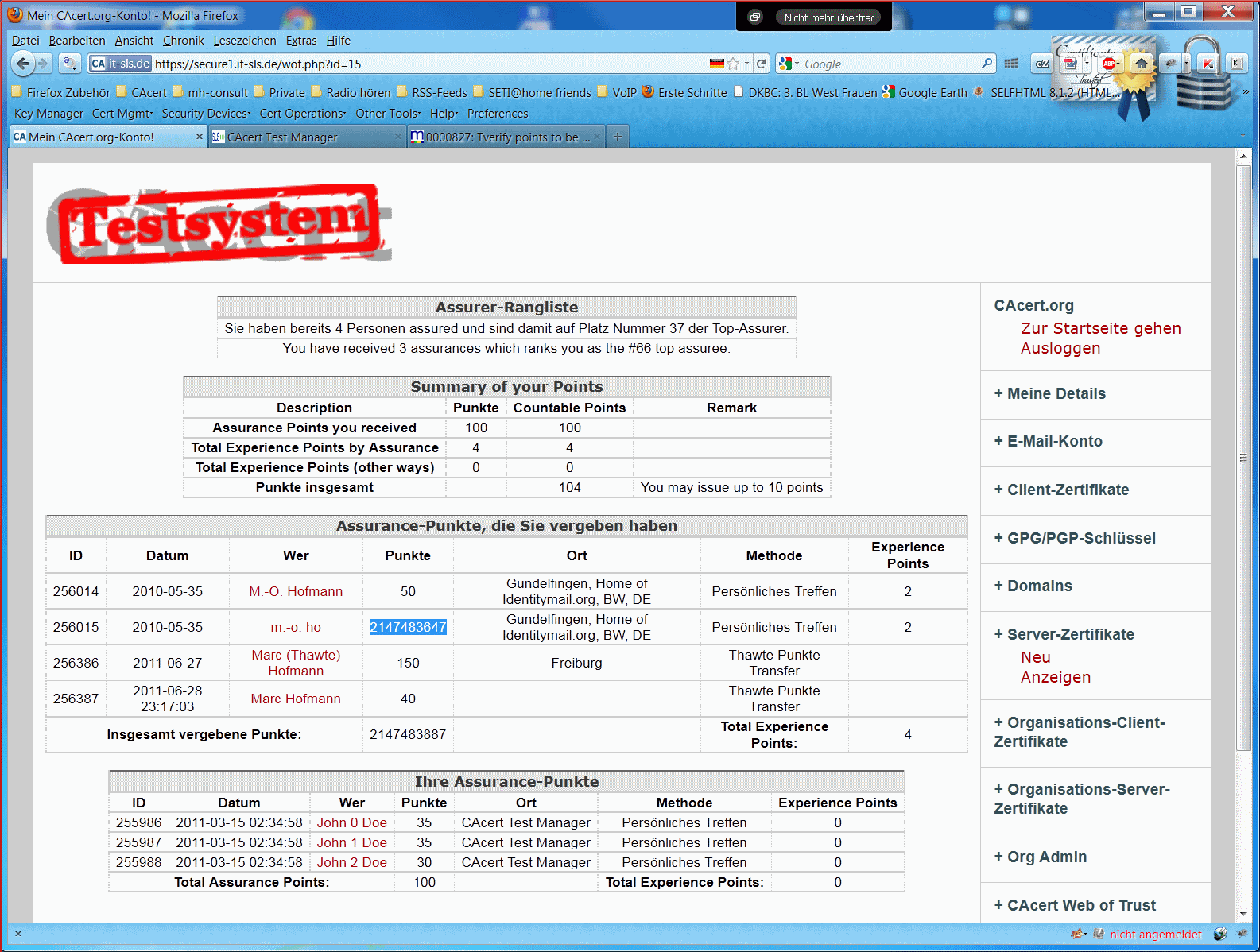The height and width of the screenshot is (952, 1260).
Task: Open the Cert Mgmt dropdown menu
Action: (122, 114)
